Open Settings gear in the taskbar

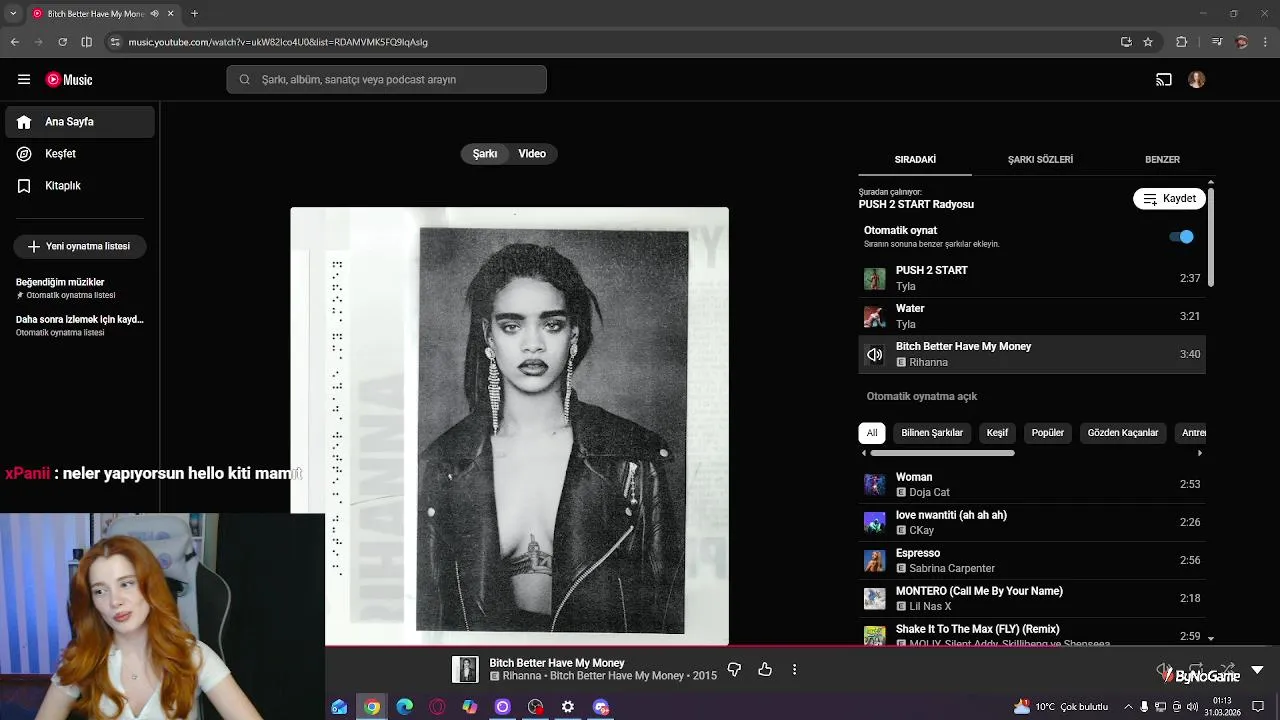pos(568,707)
